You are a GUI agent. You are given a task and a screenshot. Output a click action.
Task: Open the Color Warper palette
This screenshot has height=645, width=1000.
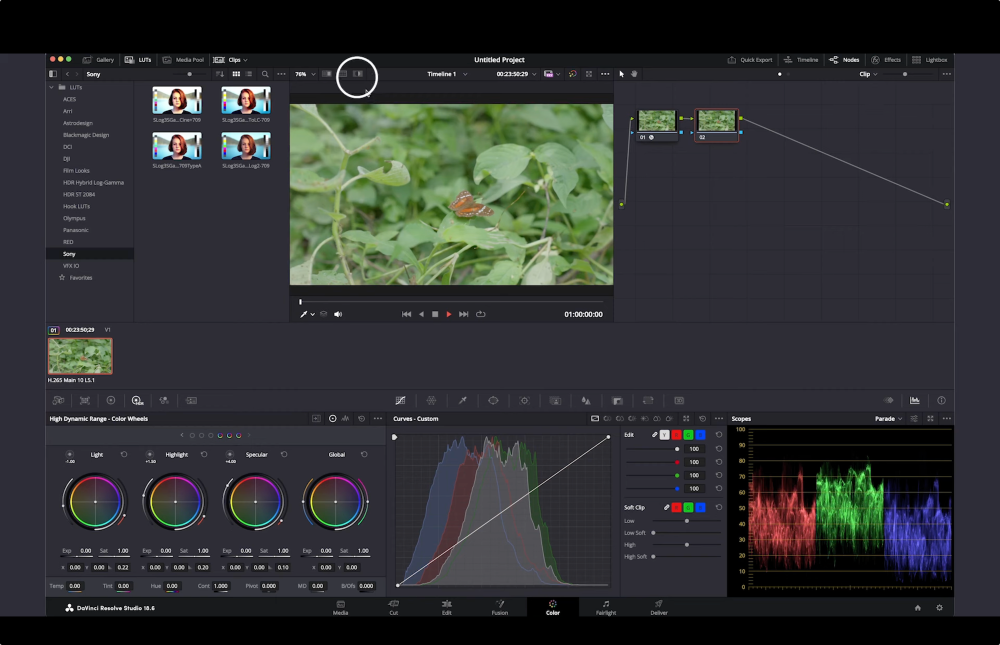[x=431, y=401]
